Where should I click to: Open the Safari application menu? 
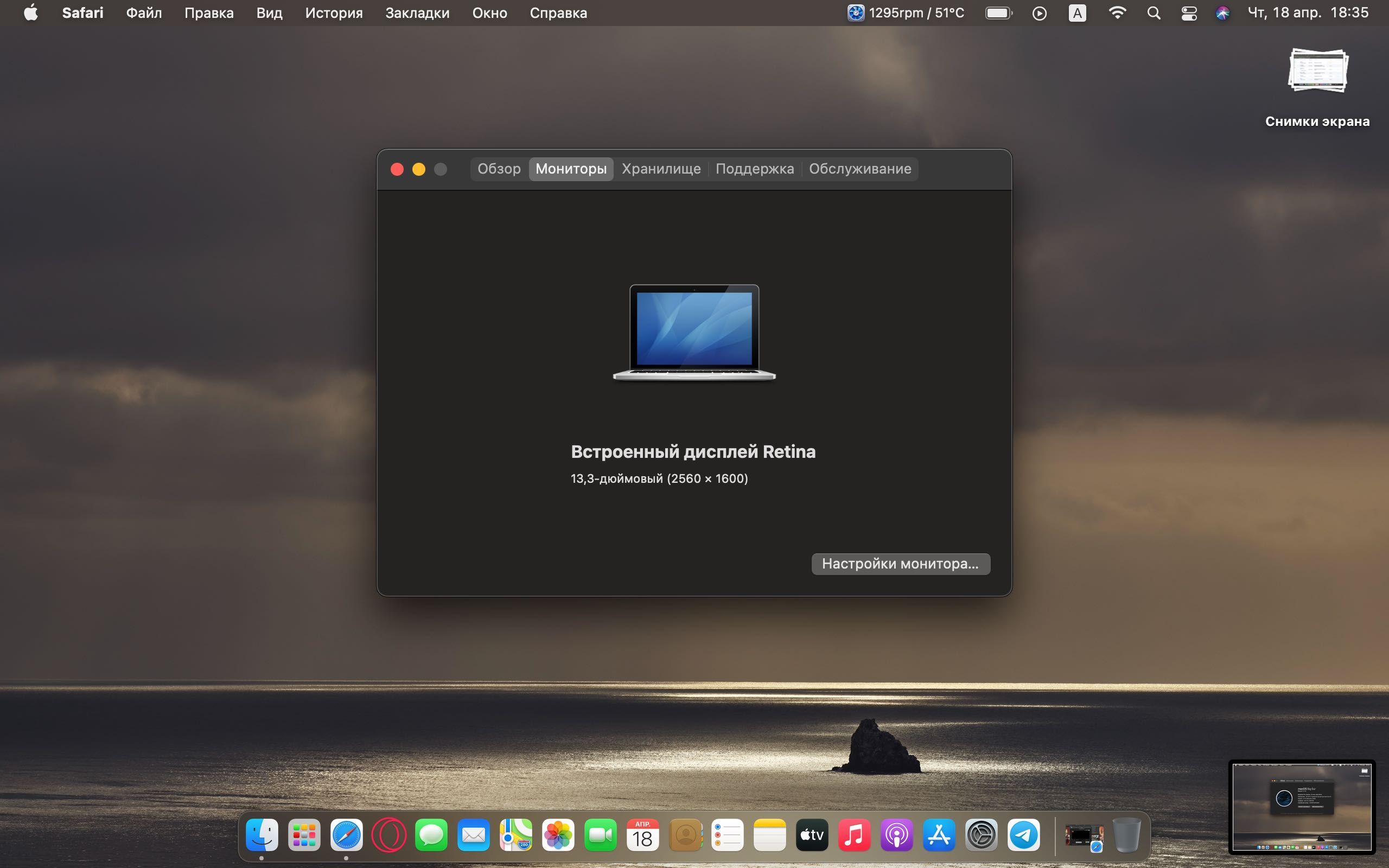(x=82, y=12)
